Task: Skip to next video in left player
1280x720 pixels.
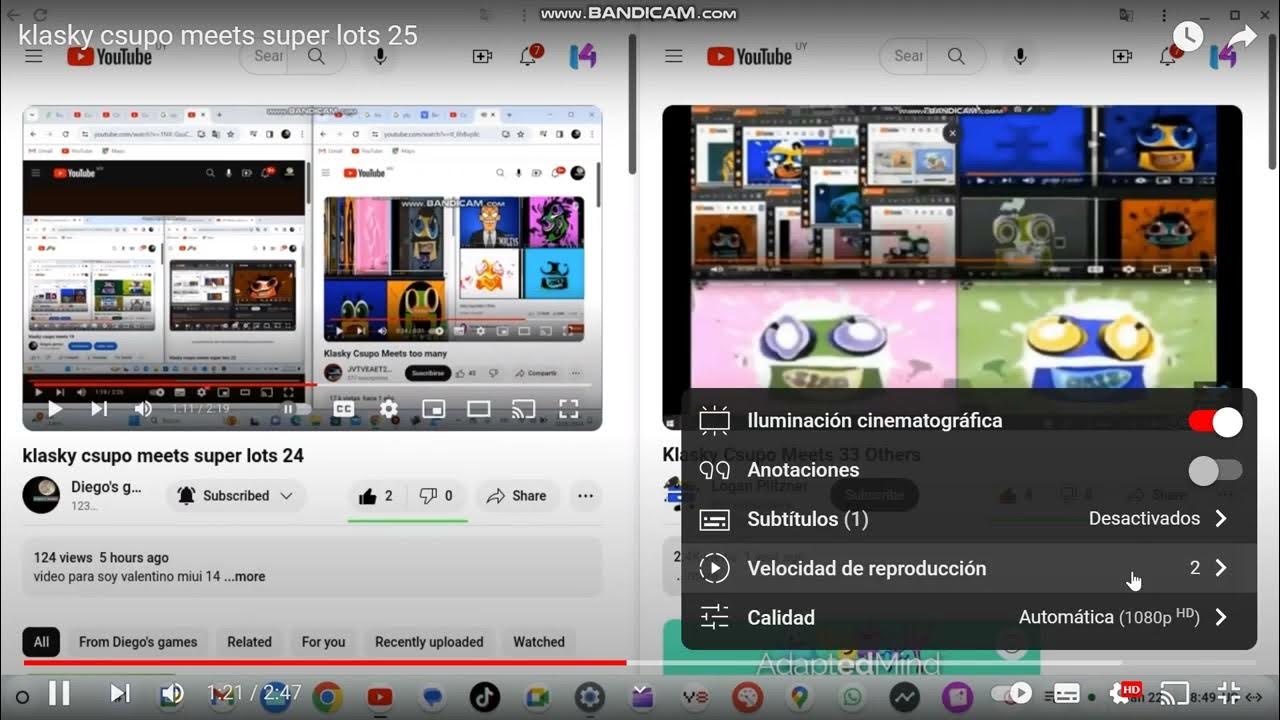Action: click(99, 409)
